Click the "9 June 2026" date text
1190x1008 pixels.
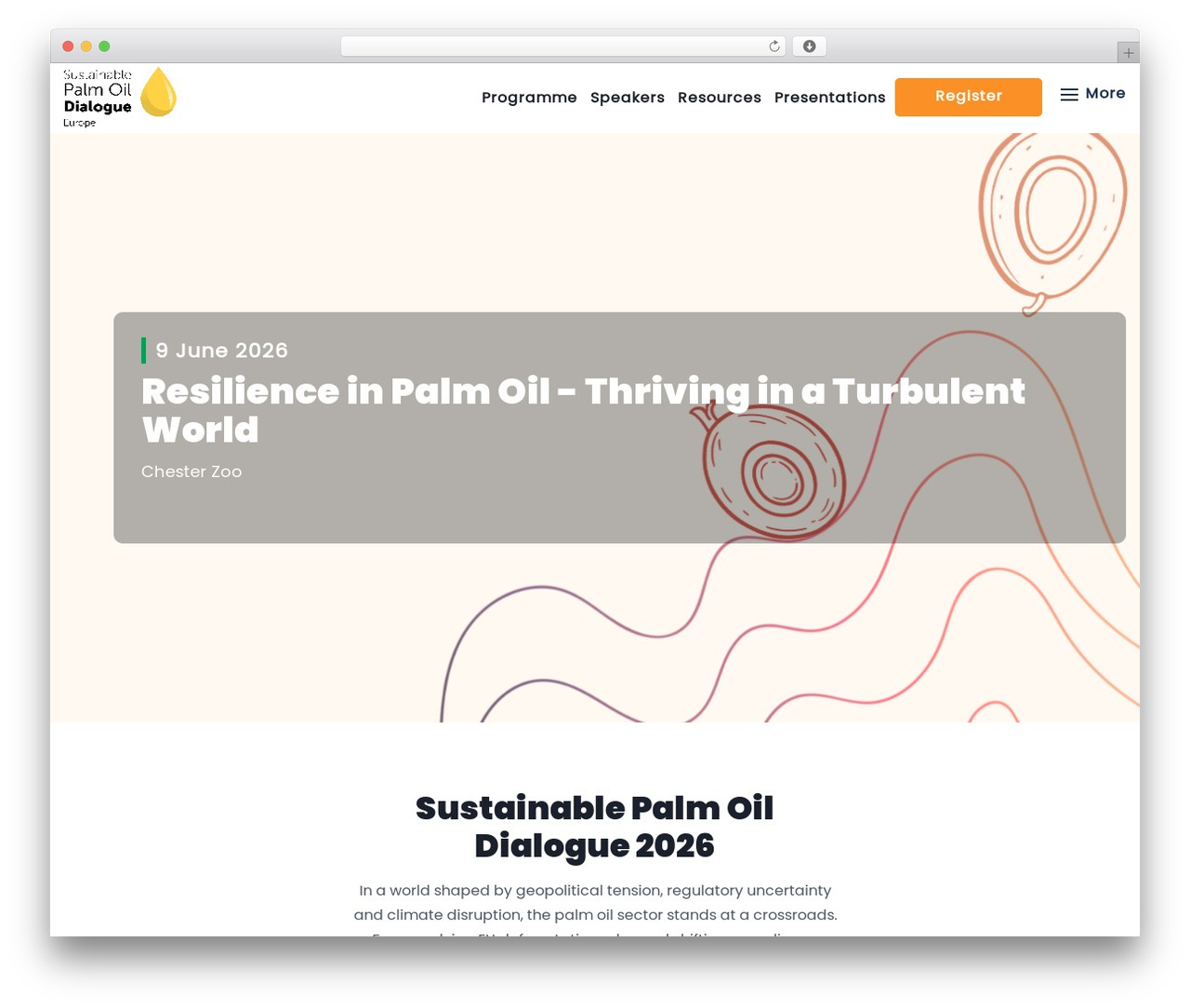pos(222,351)
